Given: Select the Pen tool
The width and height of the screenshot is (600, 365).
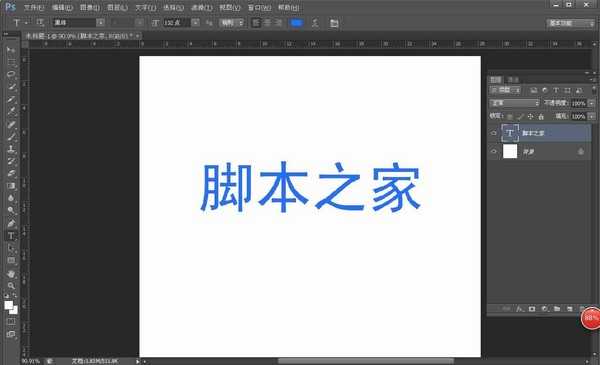Looking at the screenshot, I should (11, 223).
